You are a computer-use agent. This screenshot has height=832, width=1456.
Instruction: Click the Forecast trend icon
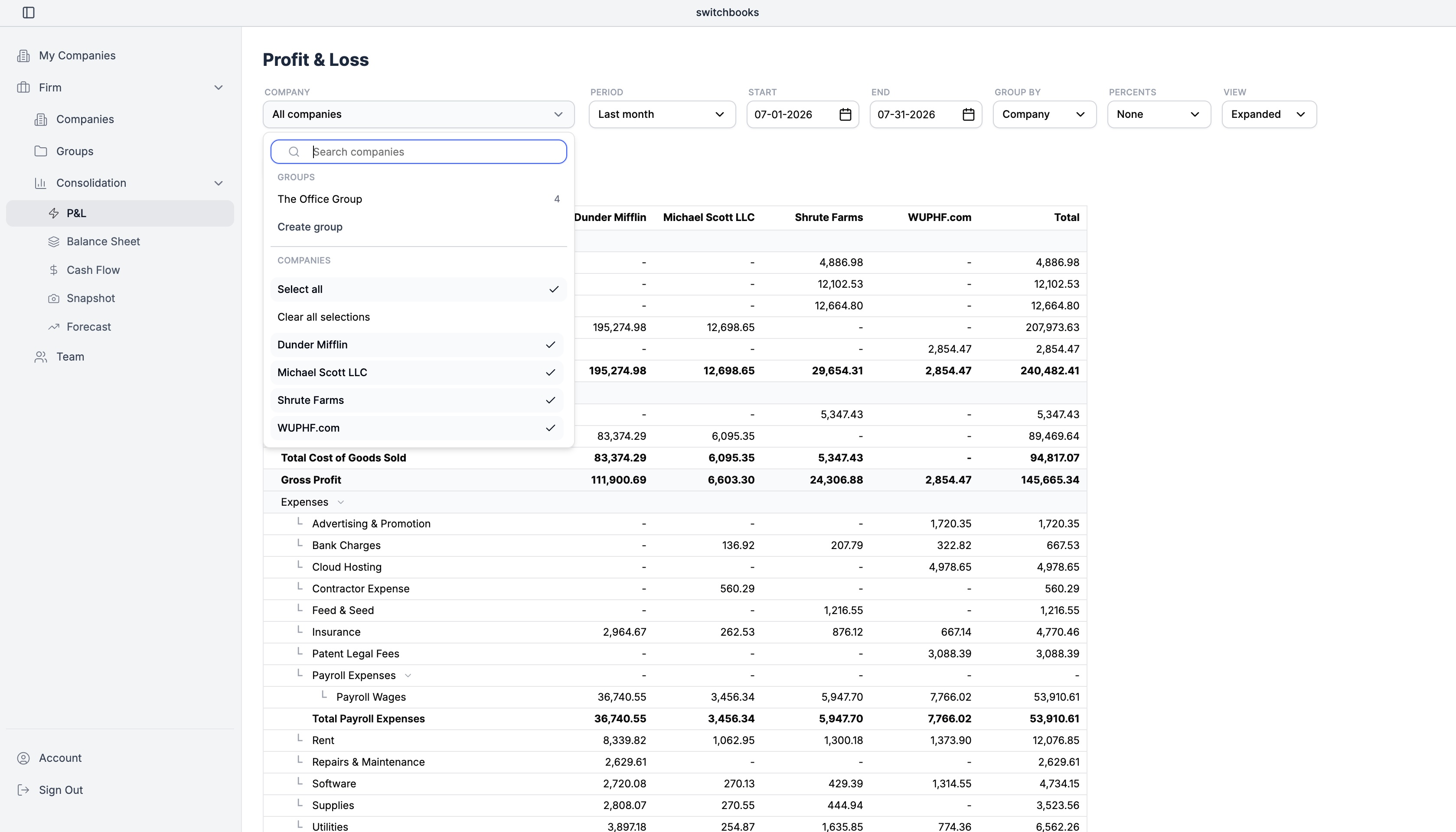[54, 327]
